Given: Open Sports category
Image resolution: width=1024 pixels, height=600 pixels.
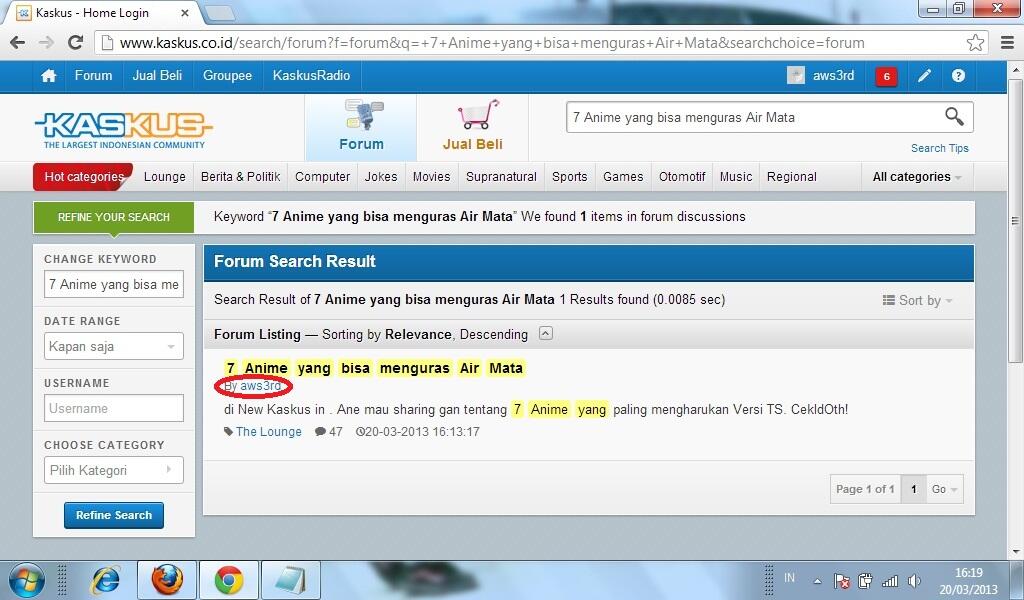Looking at the screenshot, I should pyautogui.click(x=569, y=177).
